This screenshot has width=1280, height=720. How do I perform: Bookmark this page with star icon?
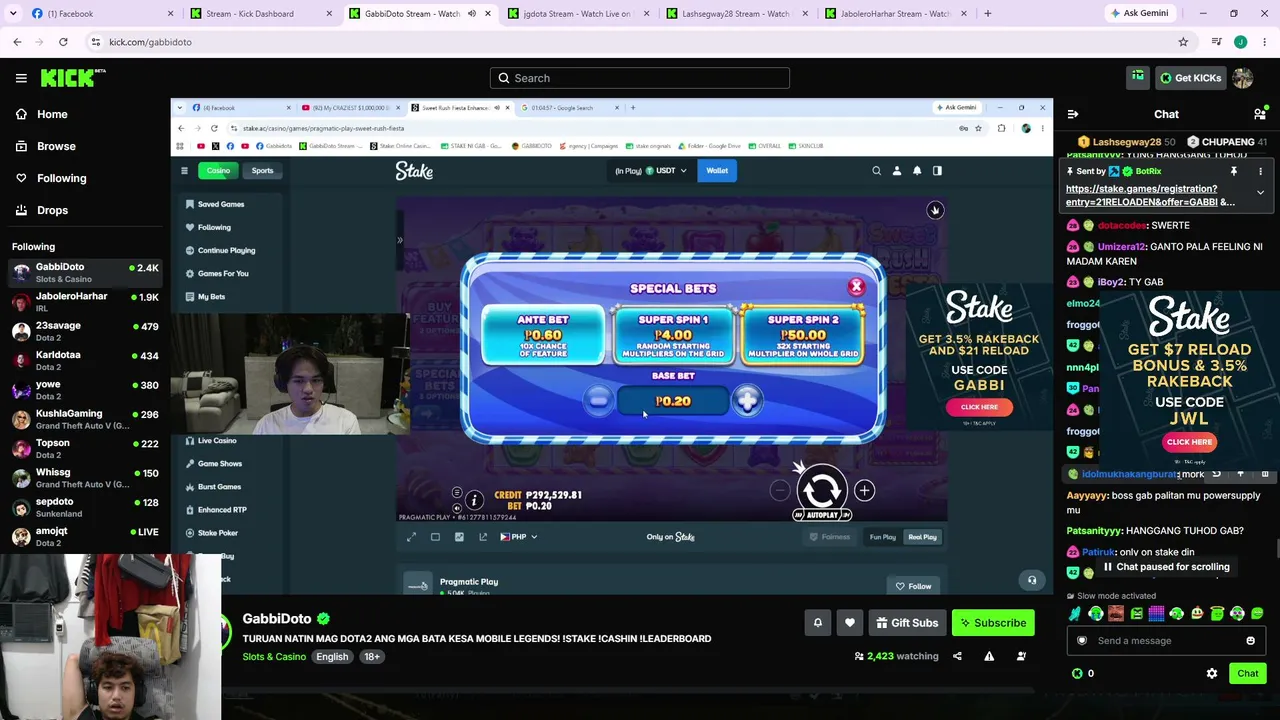click(x=1183, y=42)
